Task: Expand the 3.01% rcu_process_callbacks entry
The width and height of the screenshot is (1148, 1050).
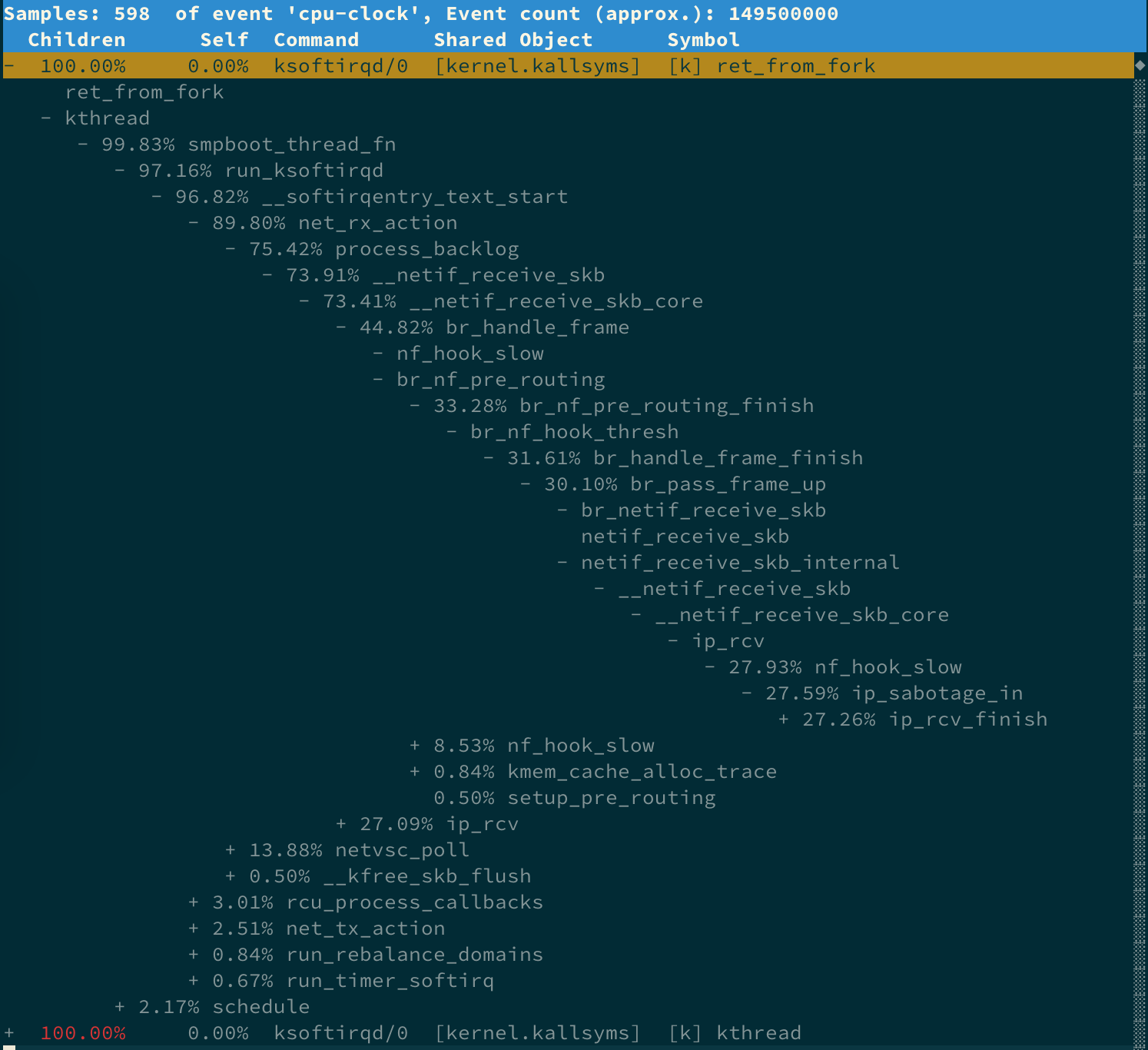Action: tap(193, 902)
